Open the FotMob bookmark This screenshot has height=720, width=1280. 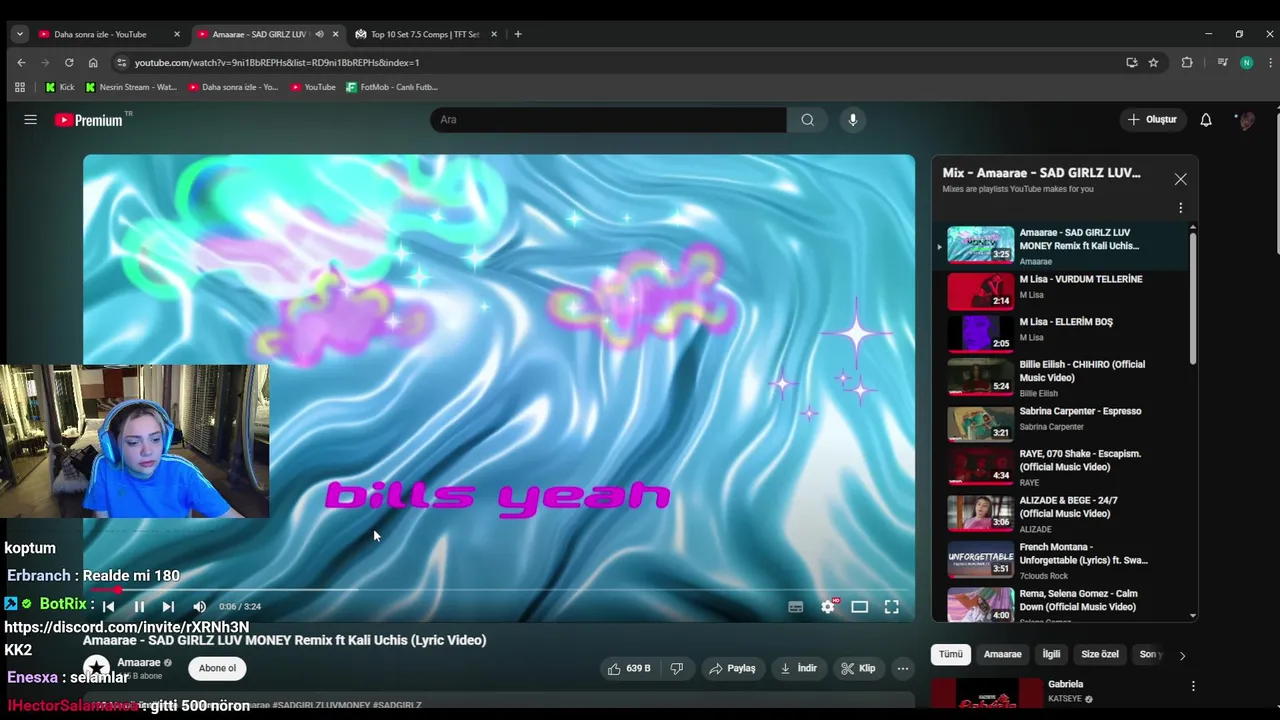tap(392, 87)
